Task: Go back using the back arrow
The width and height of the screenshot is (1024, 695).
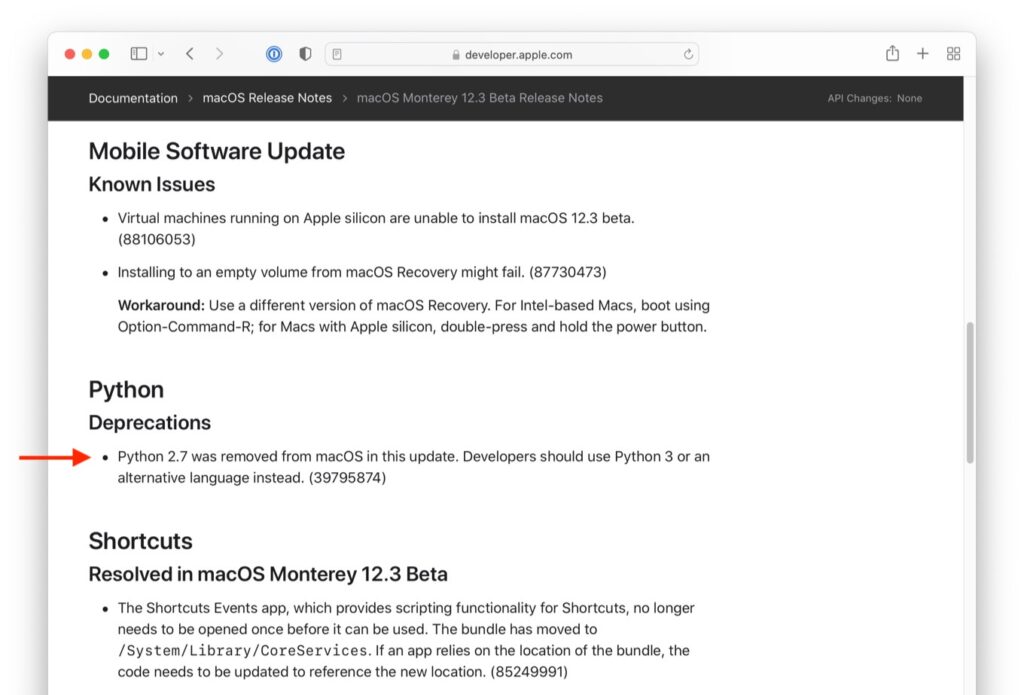Action: [x=189, y=53]
